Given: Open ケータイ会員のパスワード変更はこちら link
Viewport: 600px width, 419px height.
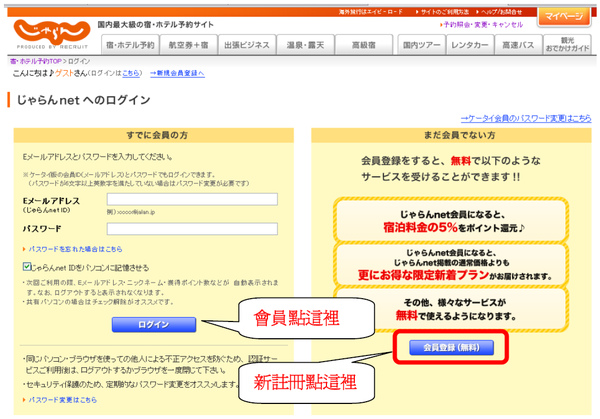Looking at the screenshot, I should coord(526,119).
